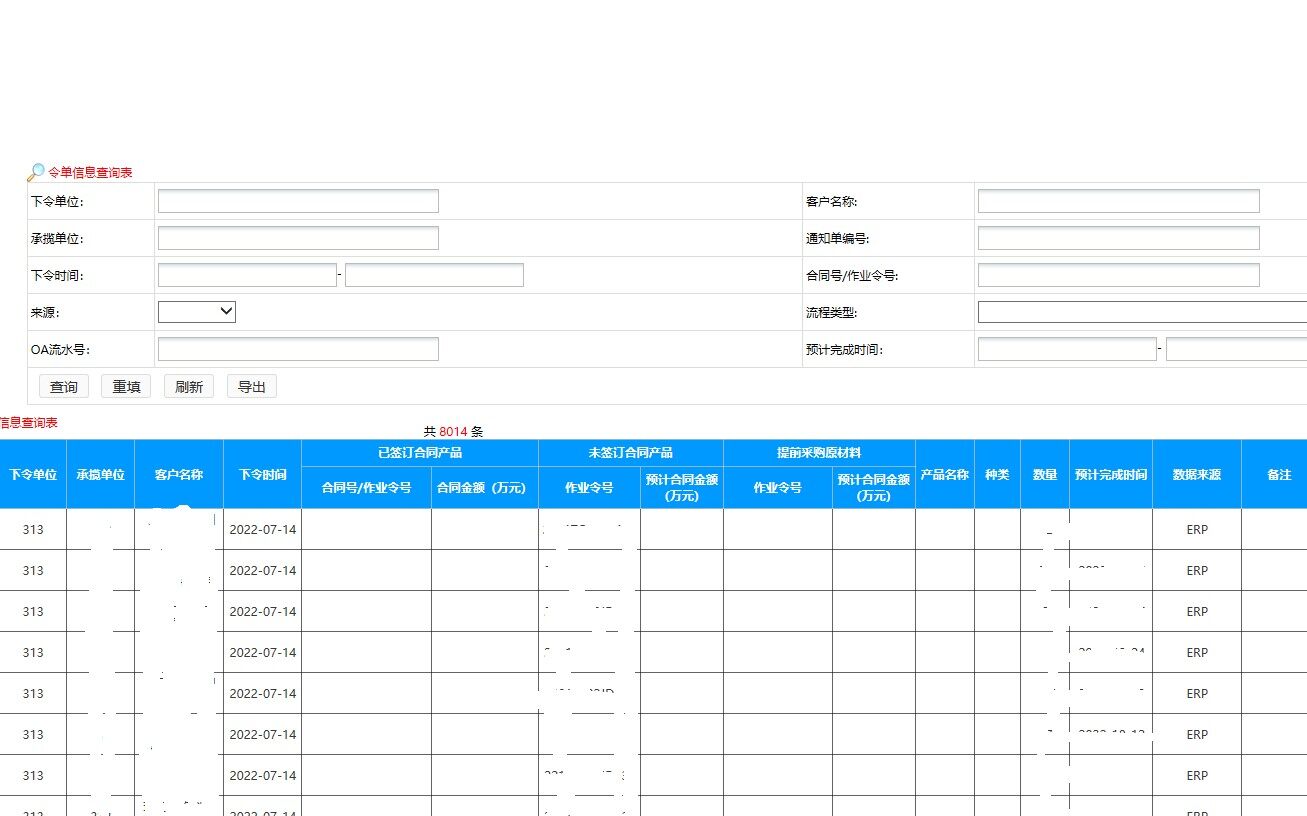Open the 来源 dropdown
The image size is (1307, 816).
pyautogui.click(x=197, y=312)
